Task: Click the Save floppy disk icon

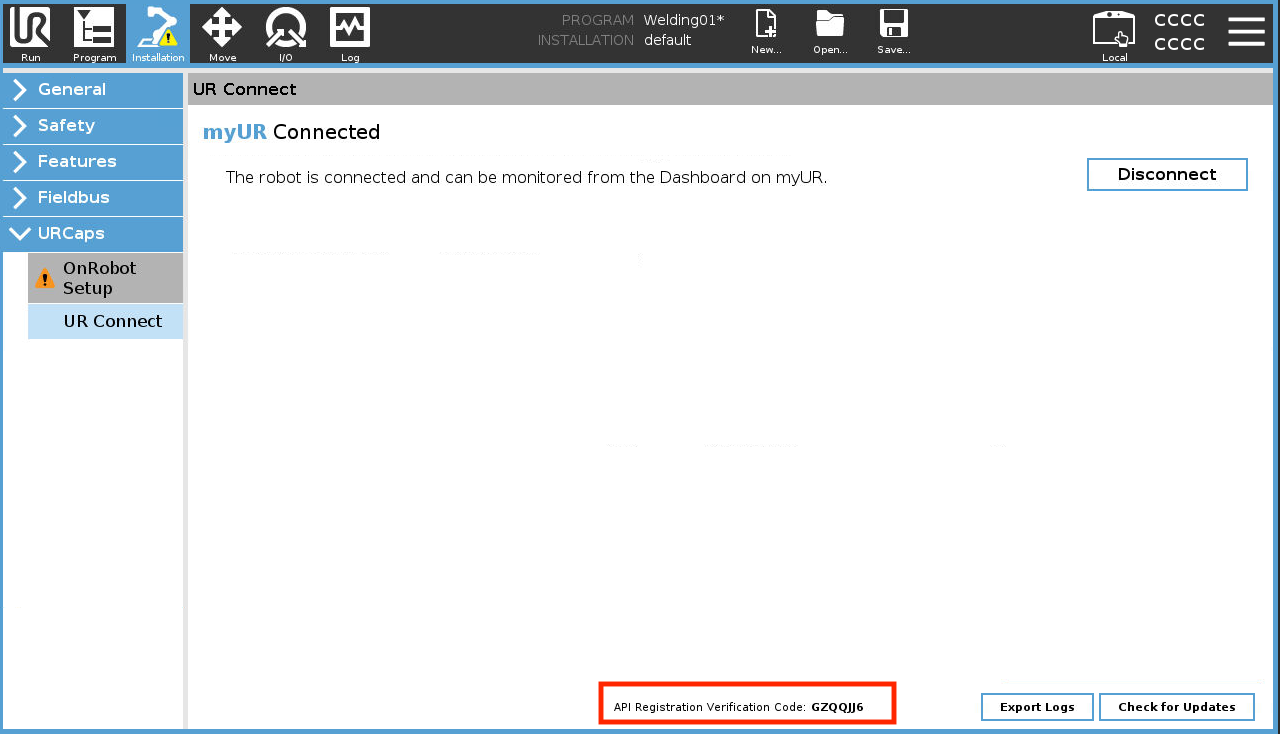Action: (893, 32)
